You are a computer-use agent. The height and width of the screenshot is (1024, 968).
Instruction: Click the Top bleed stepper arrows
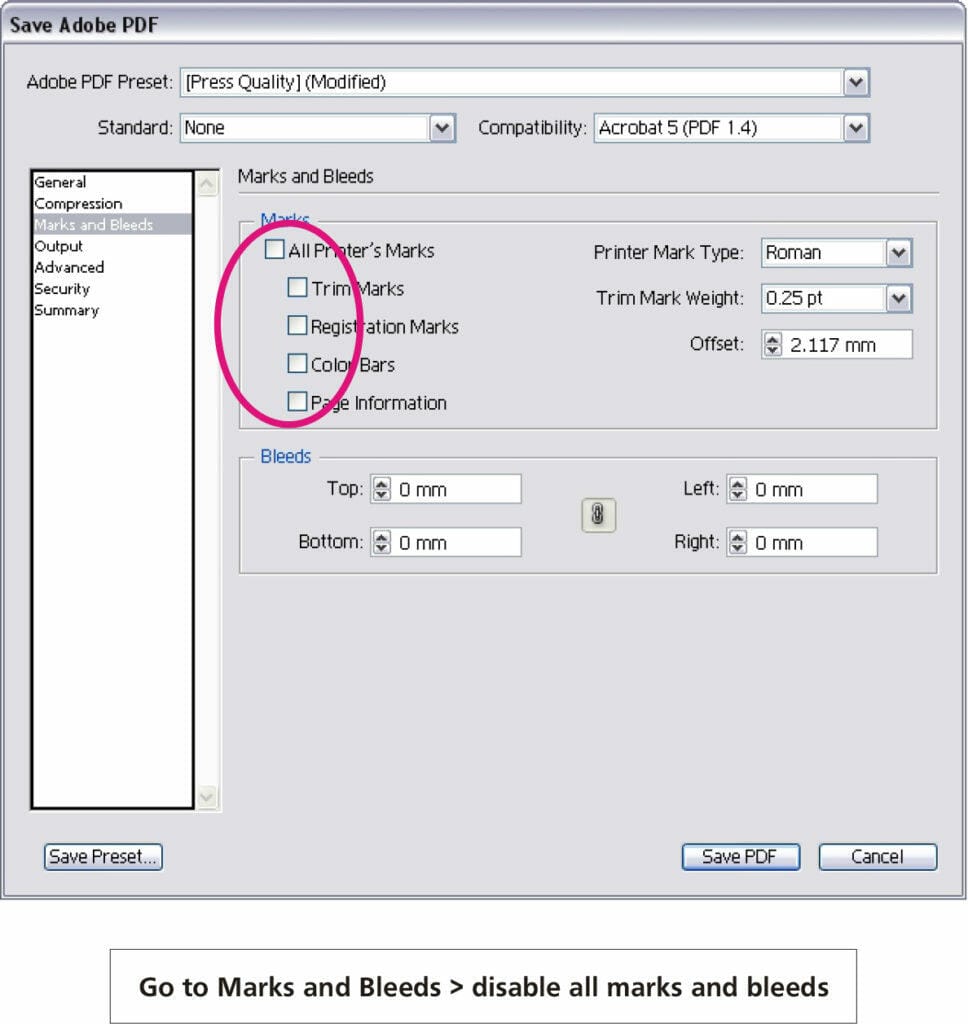point(382,489)
